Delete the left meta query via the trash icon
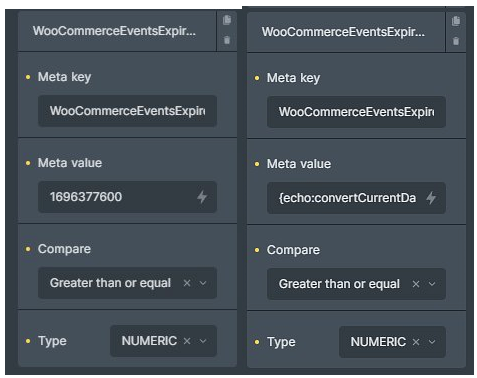Image resolution: width=477 pixels, height=378 pixels. coord(227,40)
